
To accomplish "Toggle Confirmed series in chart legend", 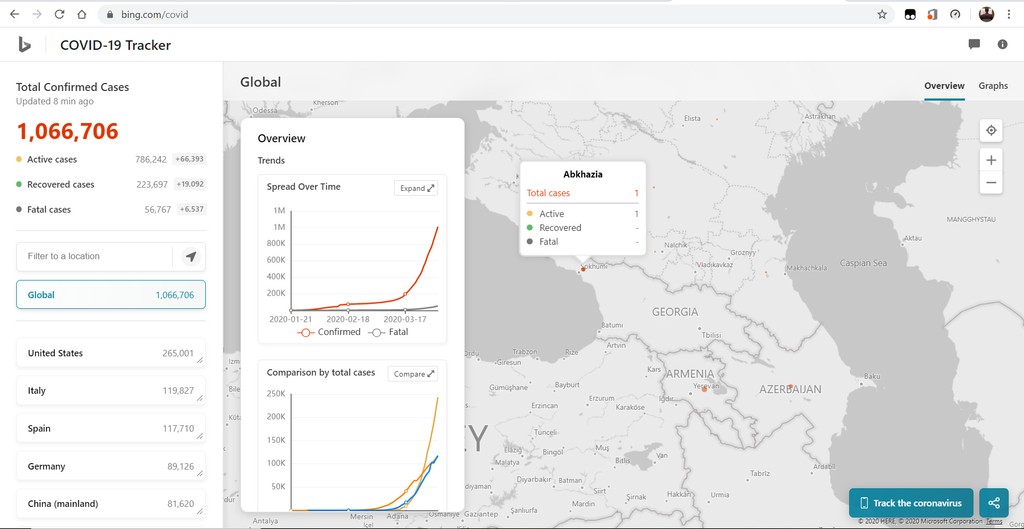I will pos(329,332).
